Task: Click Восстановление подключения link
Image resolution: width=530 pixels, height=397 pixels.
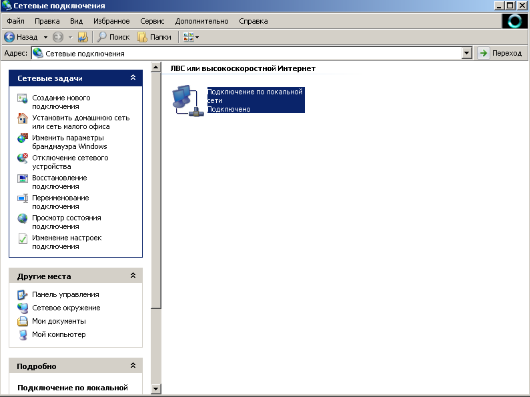Action: coord(59,182)
